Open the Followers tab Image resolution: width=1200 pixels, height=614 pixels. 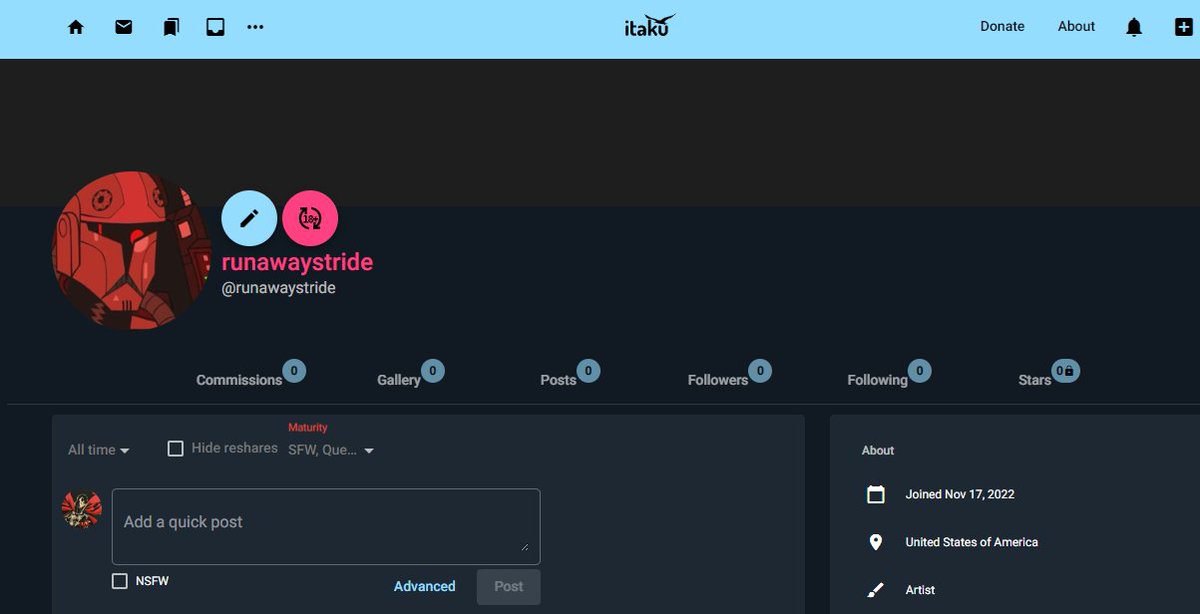click(x=718, y=380)
